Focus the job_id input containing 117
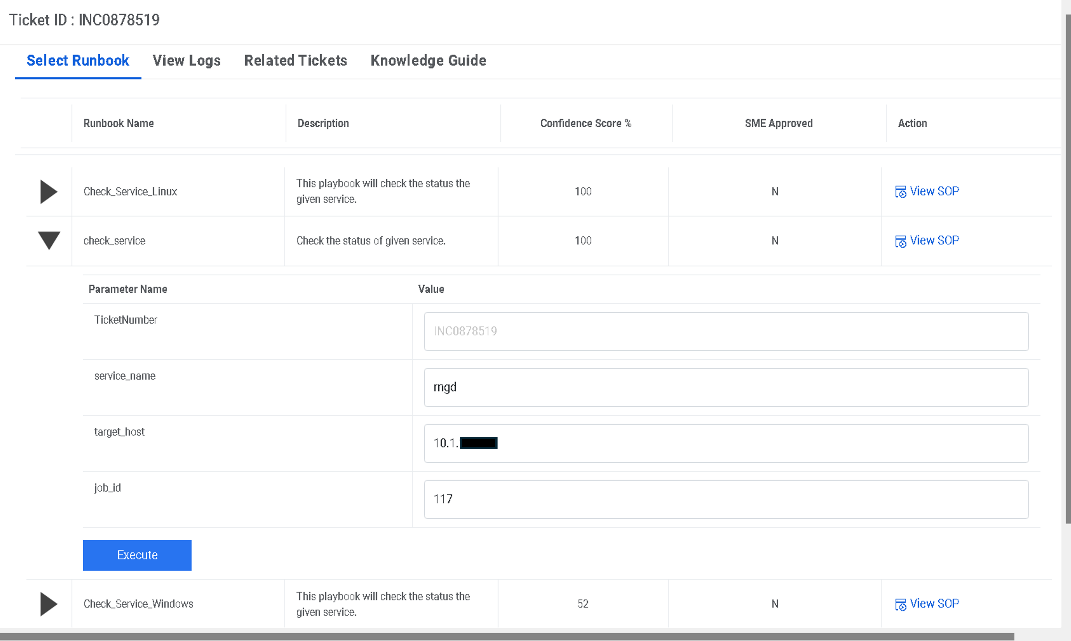 point(726,500)
